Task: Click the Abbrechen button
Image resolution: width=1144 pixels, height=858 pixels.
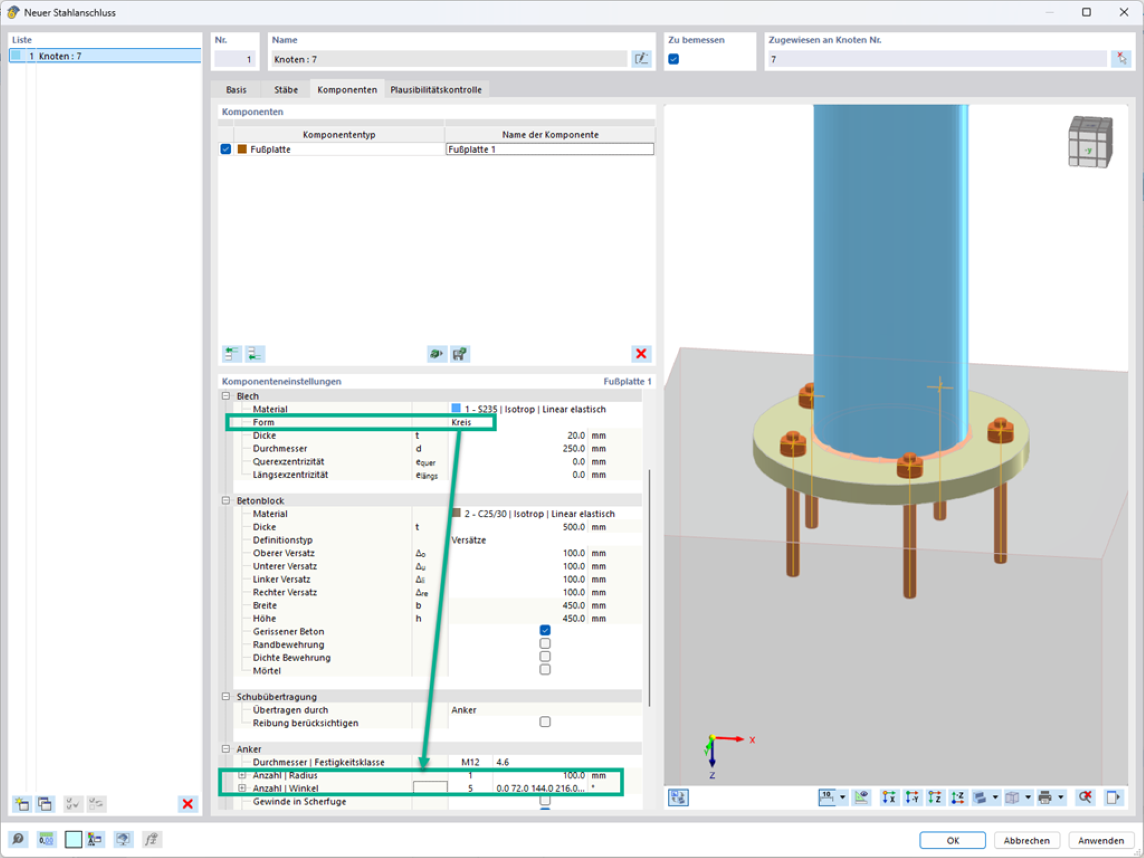Action: click(1027, 840)
